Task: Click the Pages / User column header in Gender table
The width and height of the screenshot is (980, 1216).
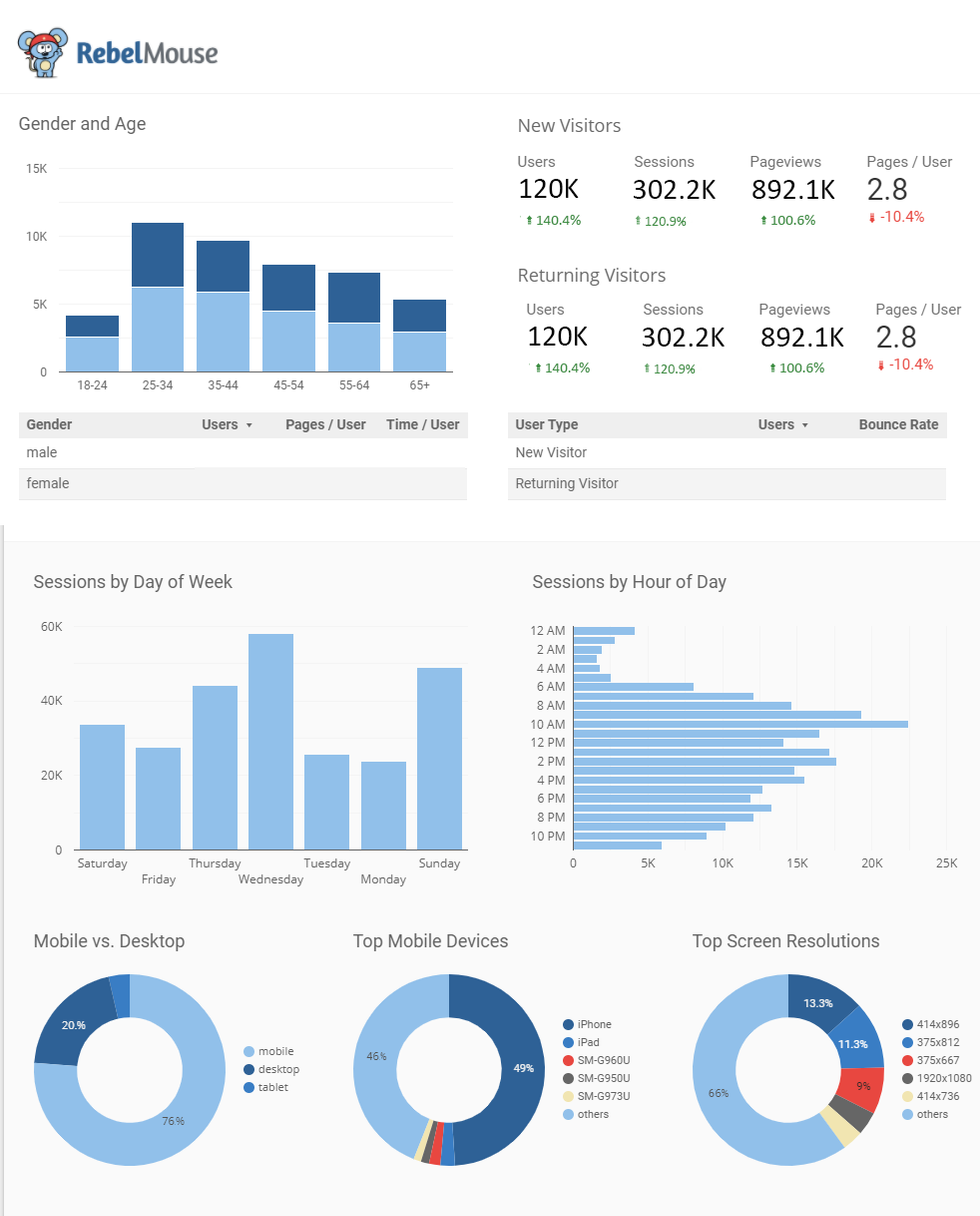Action: [325, 425]
